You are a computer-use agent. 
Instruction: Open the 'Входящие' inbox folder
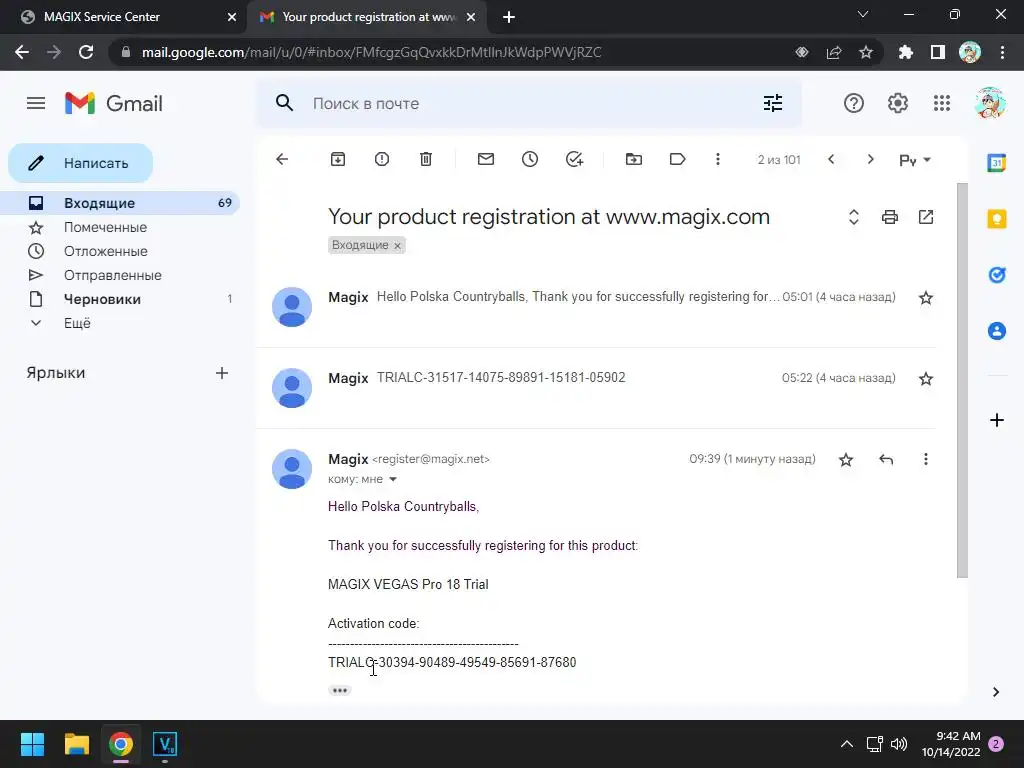tap(120, 203)
